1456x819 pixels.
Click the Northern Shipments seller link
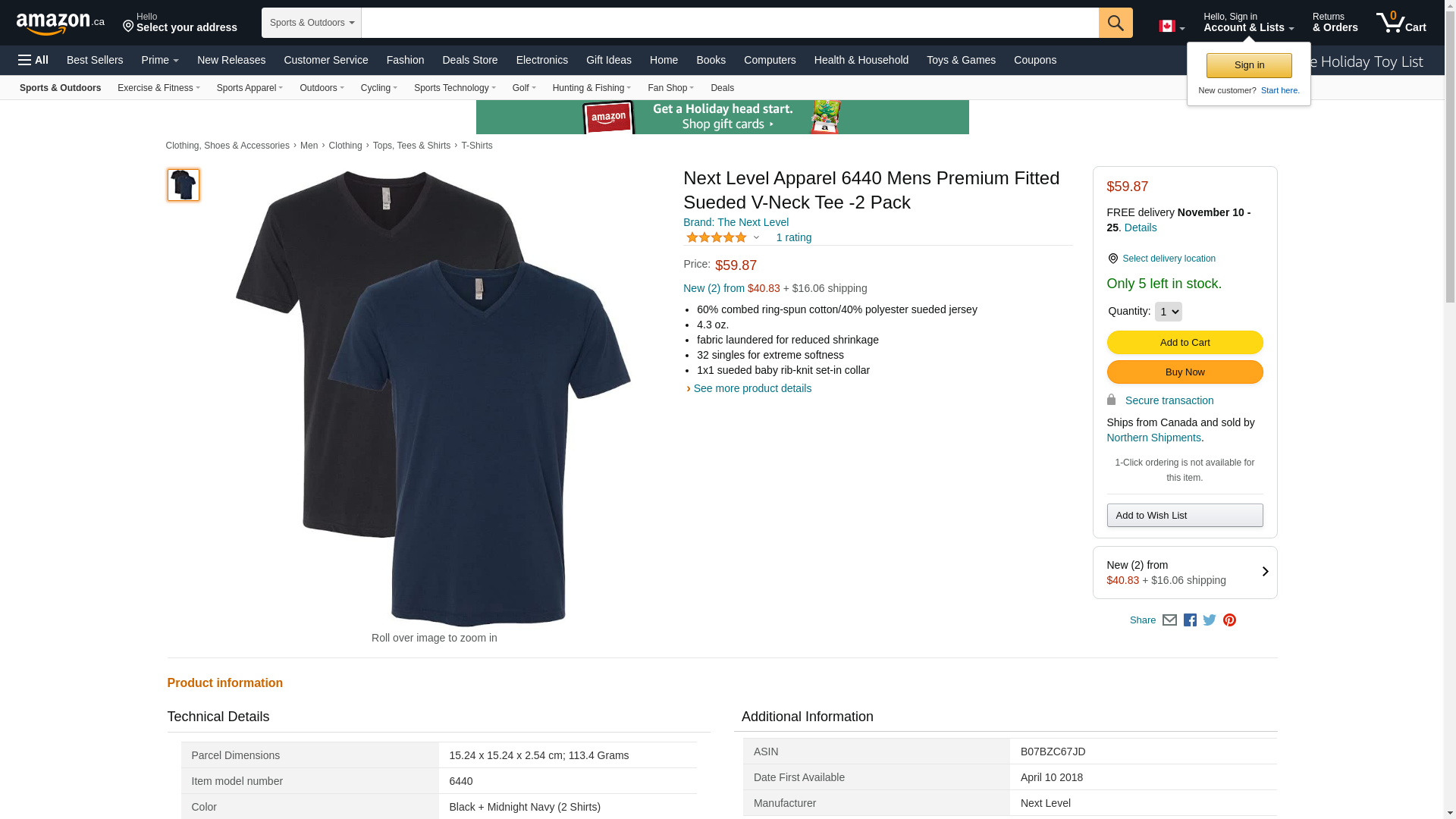pos(1153,438)
